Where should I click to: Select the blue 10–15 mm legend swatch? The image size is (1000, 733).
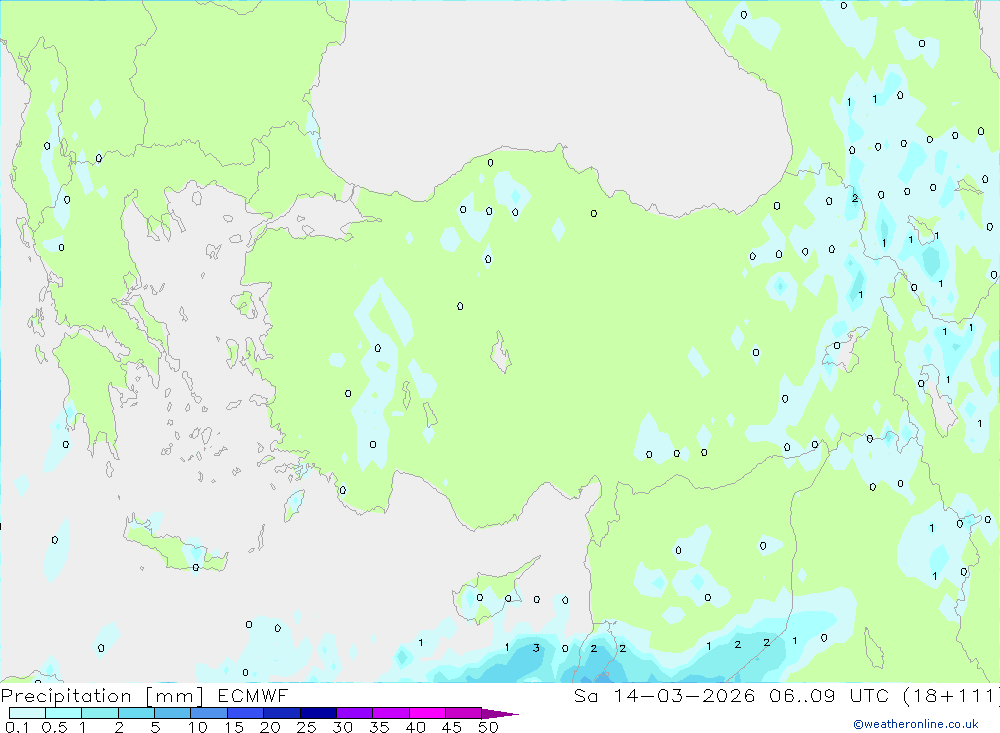point(209,713)
